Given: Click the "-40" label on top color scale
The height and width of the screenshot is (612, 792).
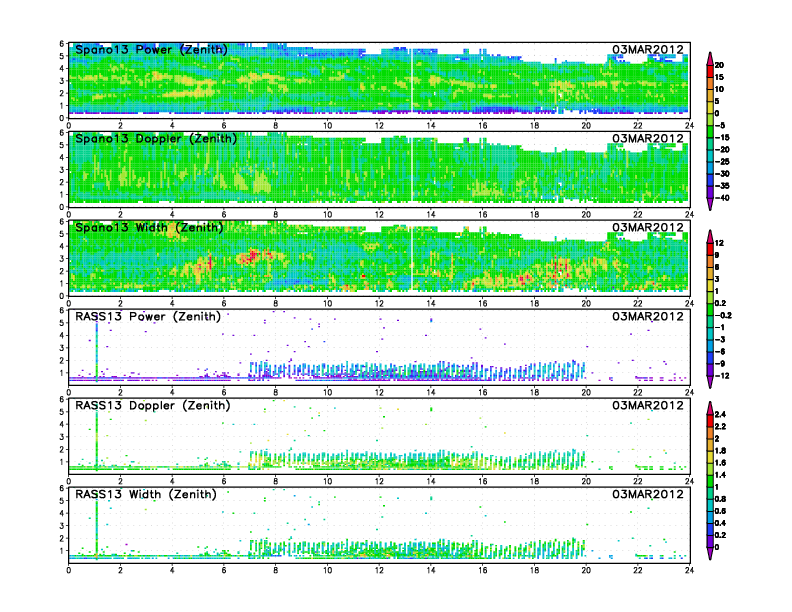Looking at the screenshot, I should 722,198.
